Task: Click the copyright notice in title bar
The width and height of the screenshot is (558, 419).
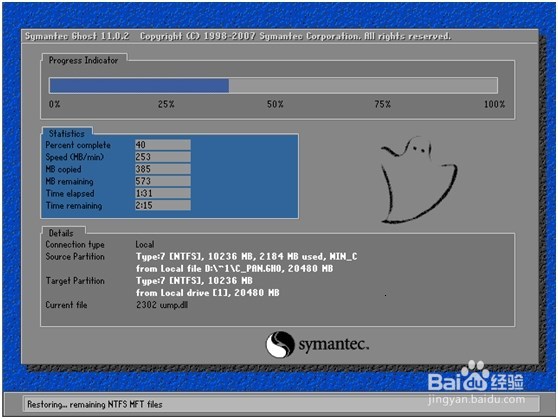Action: 295,36
